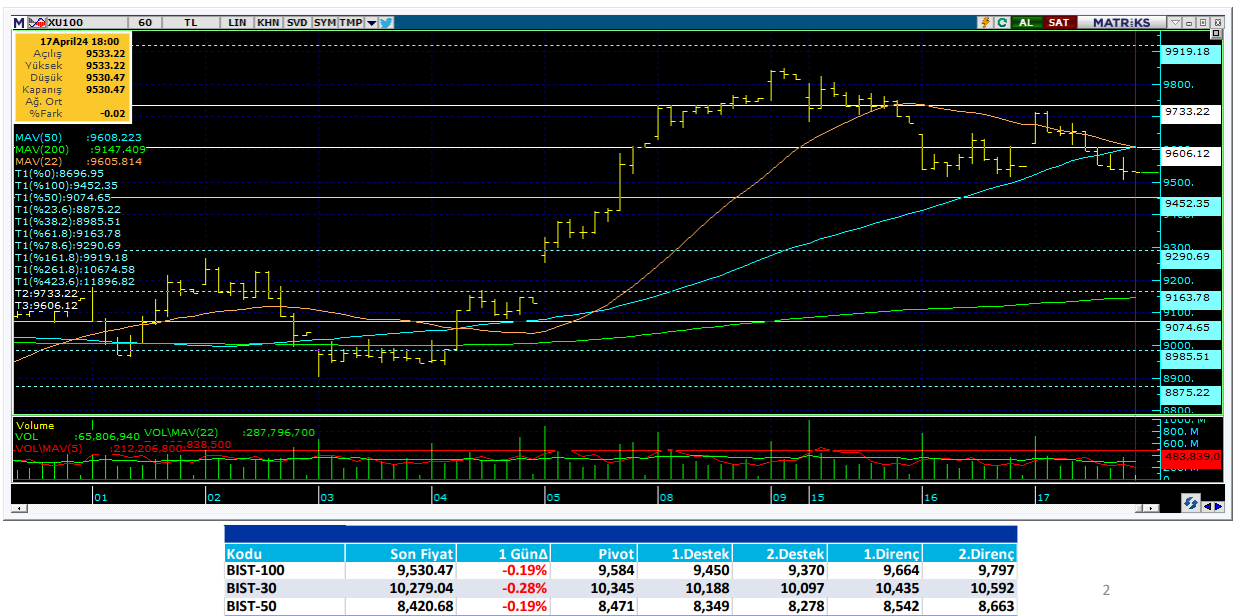Select the SYM toolbar item
Screen dimensions: 1241x616
pyautogui.click(x=324, y=22)
